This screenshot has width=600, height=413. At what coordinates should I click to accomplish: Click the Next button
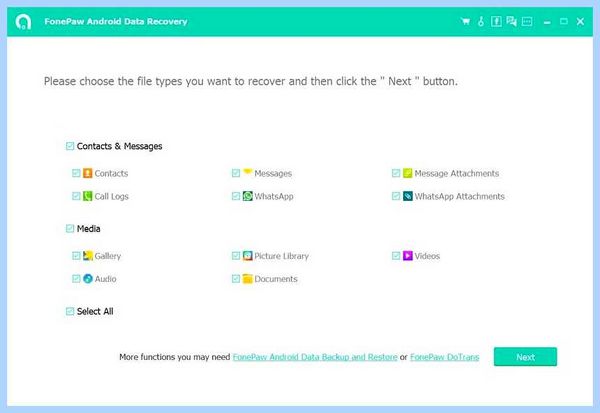[525, 357]
